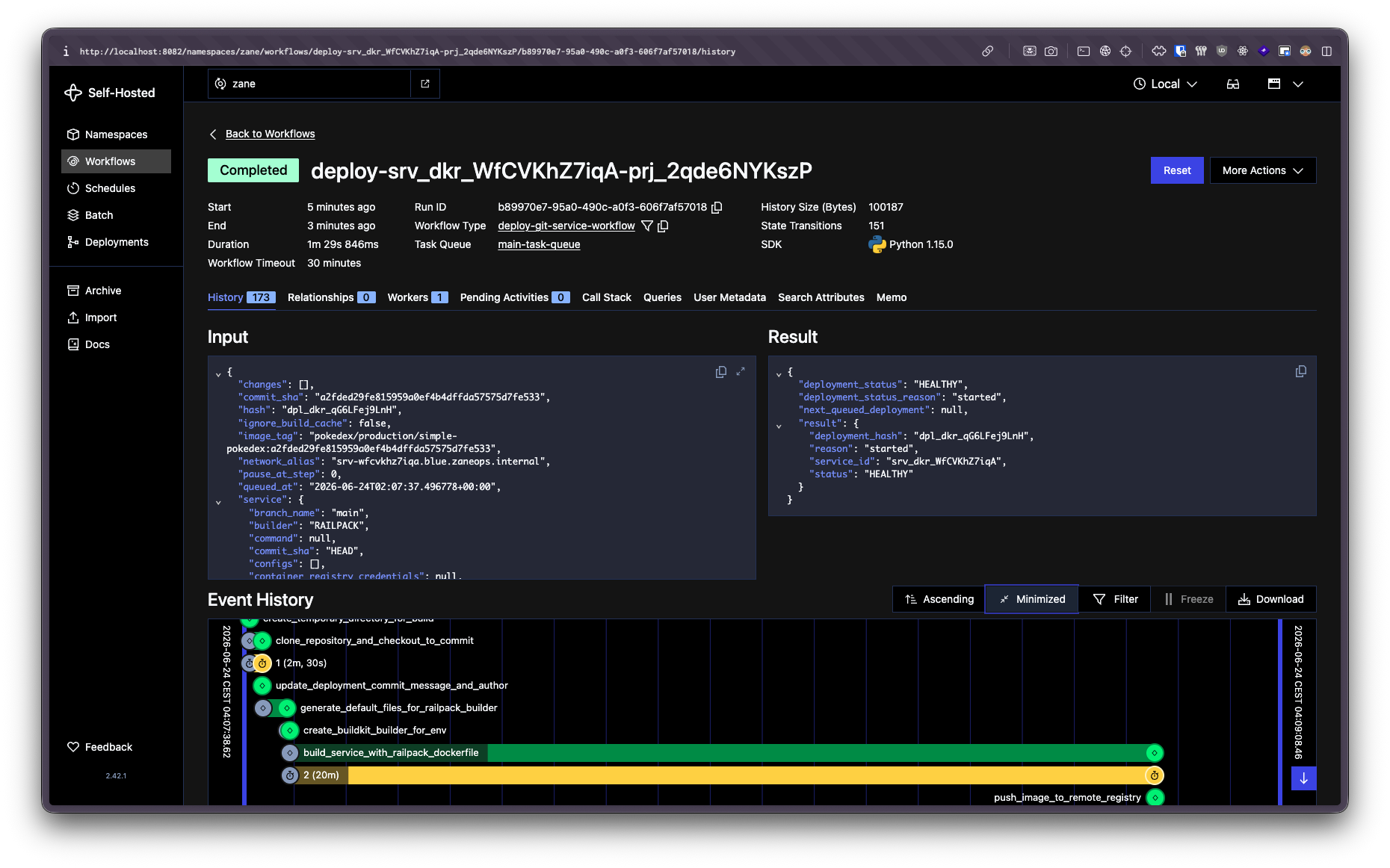Image resolution: width=1390 pixels, height=868 pixels.
Task: Jump to bottom of timeline arrow button
Action: [1303, 778]
